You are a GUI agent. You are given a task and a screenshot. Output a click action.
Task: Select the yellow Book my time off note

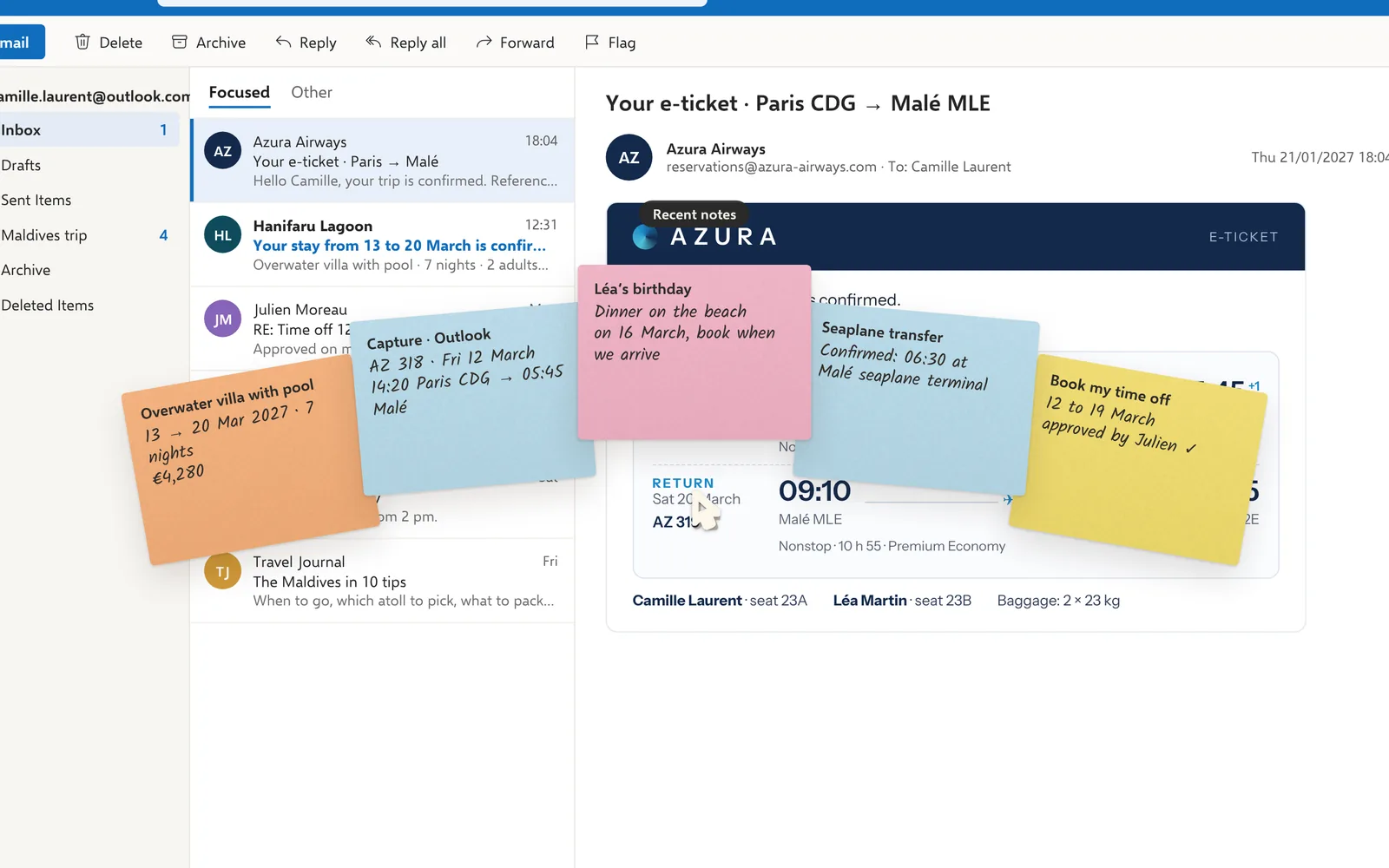[1137, 460]
